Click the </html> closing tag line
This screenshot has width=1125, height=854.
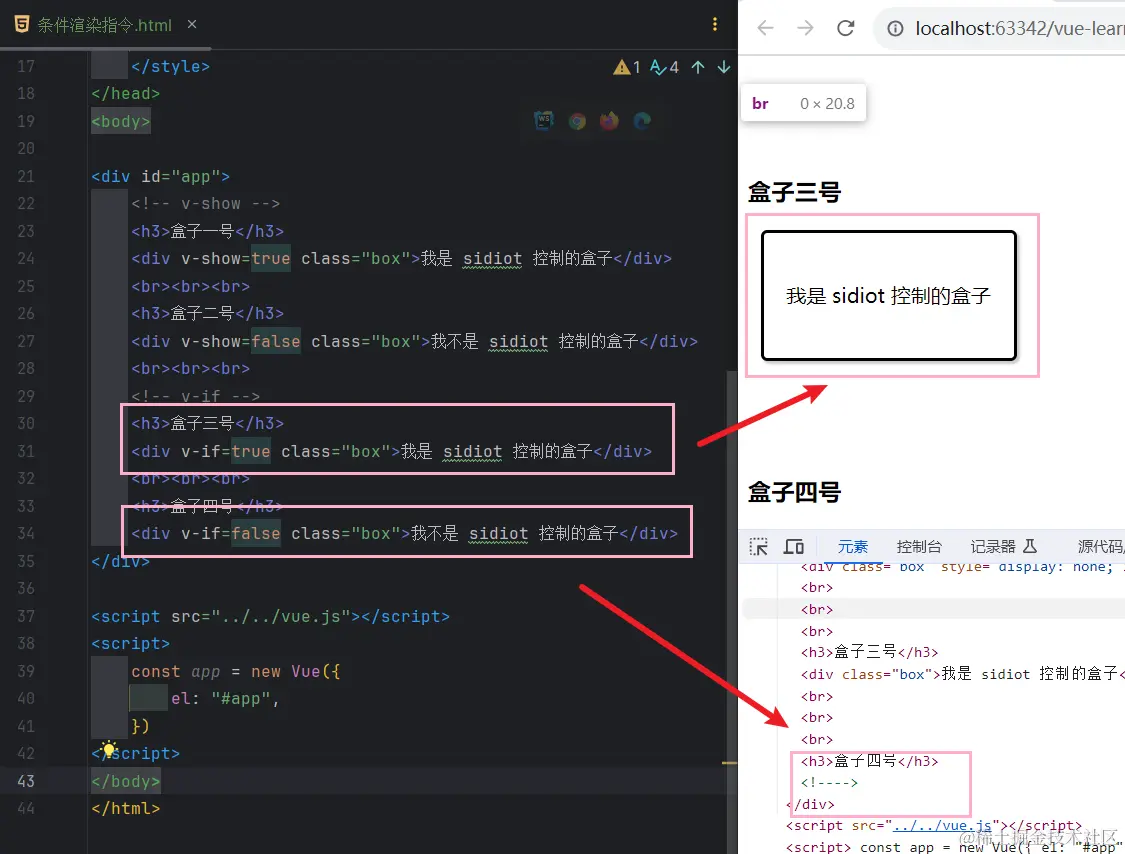(126, 808)
